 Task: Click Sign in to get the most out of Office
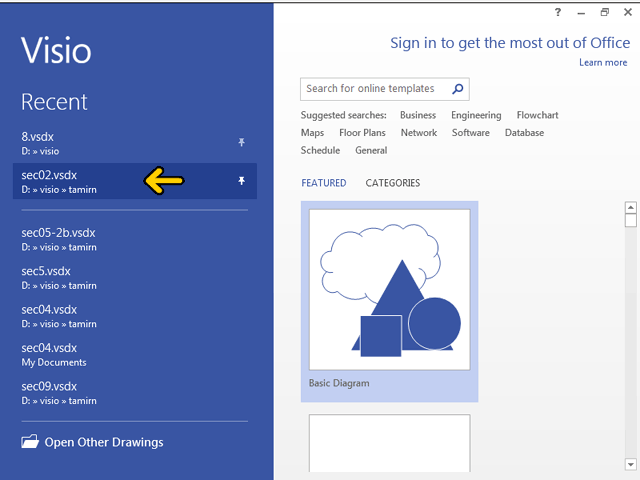(510, 43)
